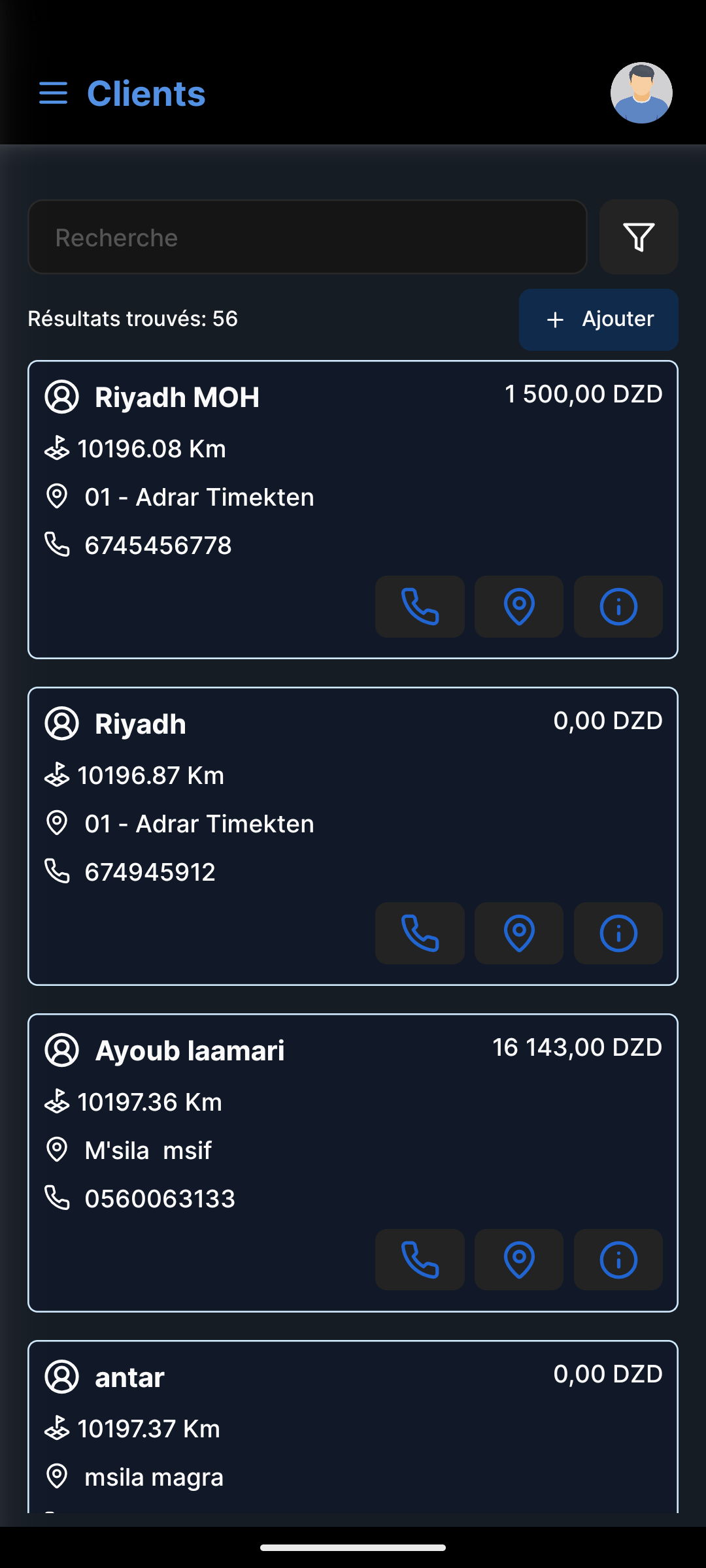The height and width of the screenshot is (1568, 706).
Task: Tap the Clients page title
Action: click(146, 93)
